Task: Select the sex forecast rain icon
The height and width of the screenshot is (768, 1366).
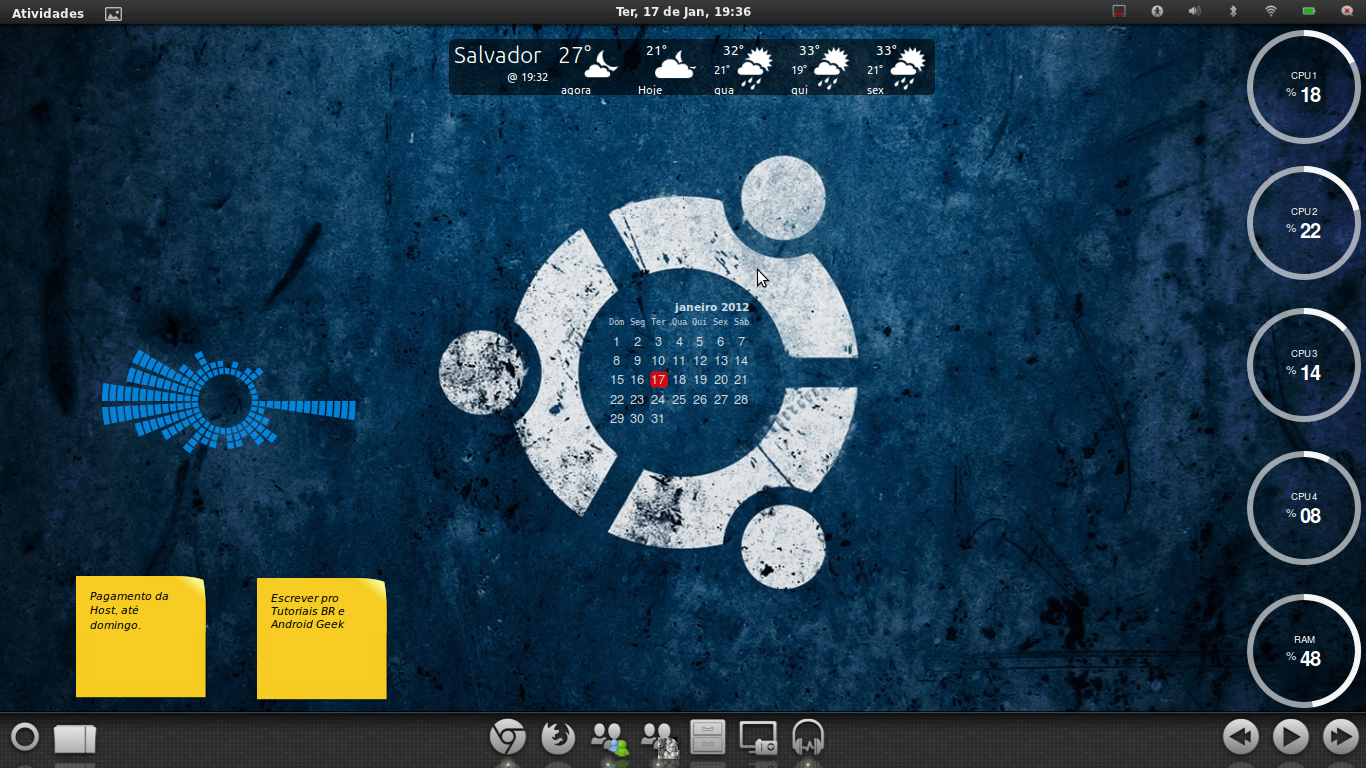Action: point(908,68)
